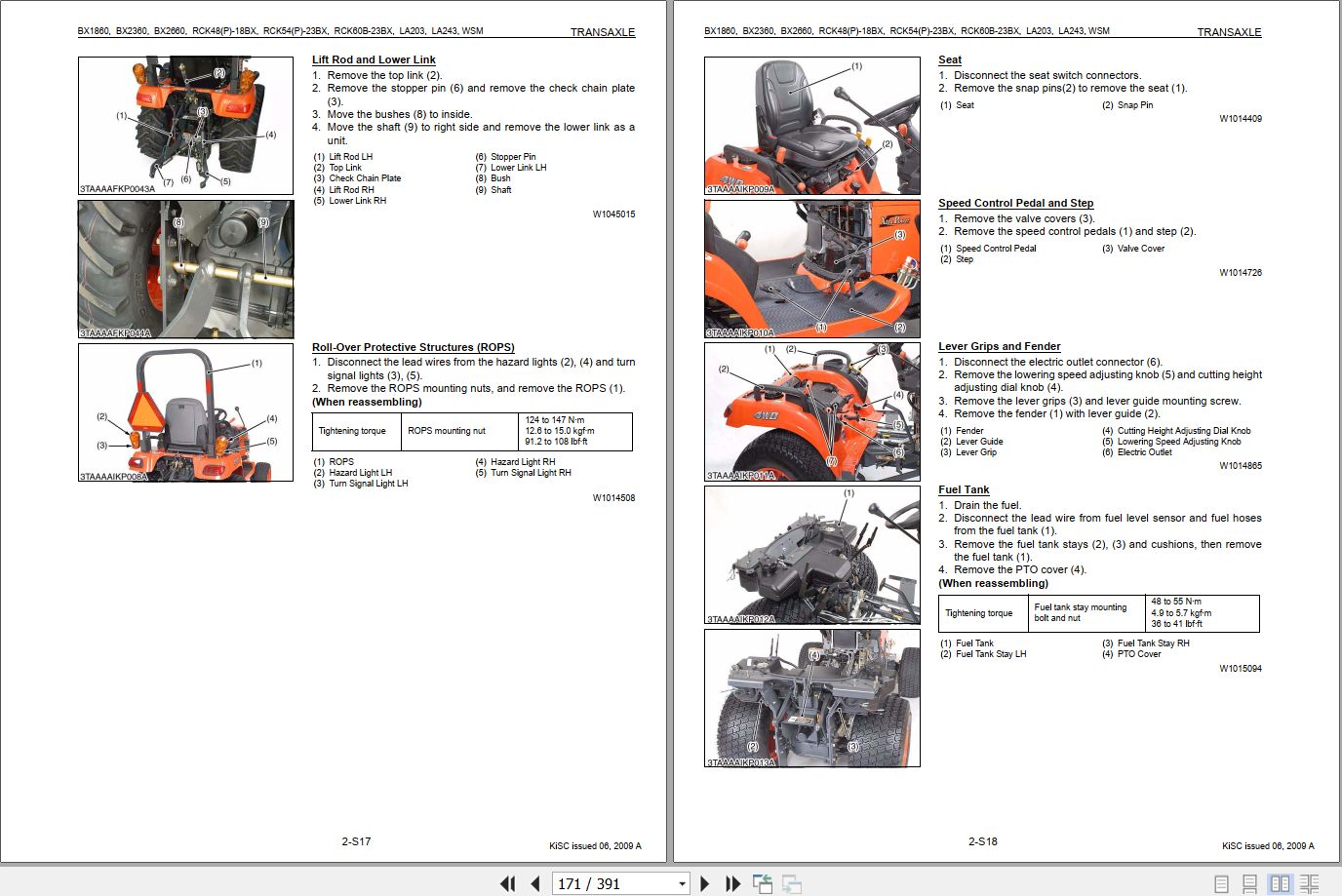Click the go-forward-to-next-view icon
1342x896 pixels.
(x=792, y=883)
